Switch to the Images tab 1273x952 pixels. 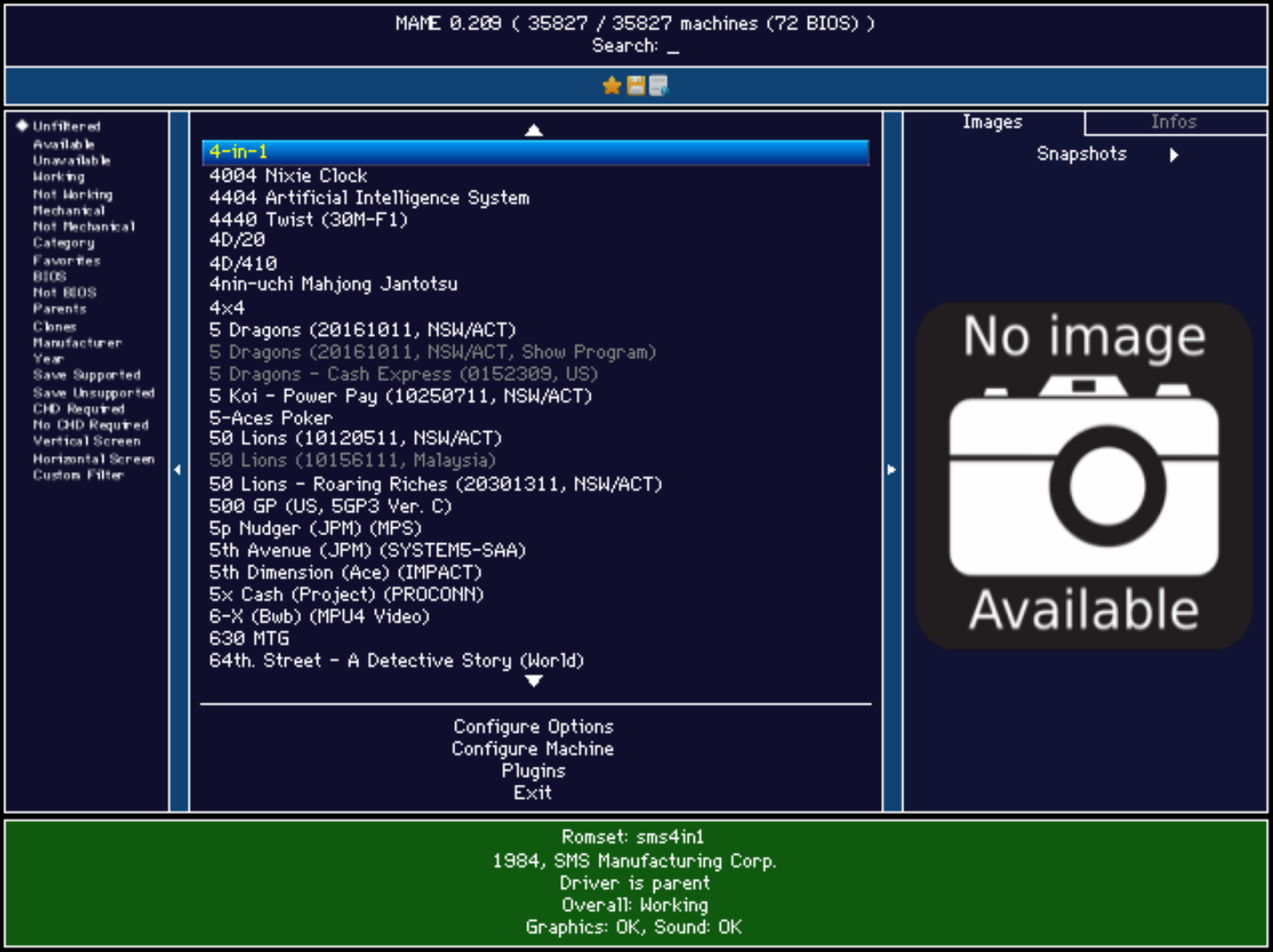point(992,122)
